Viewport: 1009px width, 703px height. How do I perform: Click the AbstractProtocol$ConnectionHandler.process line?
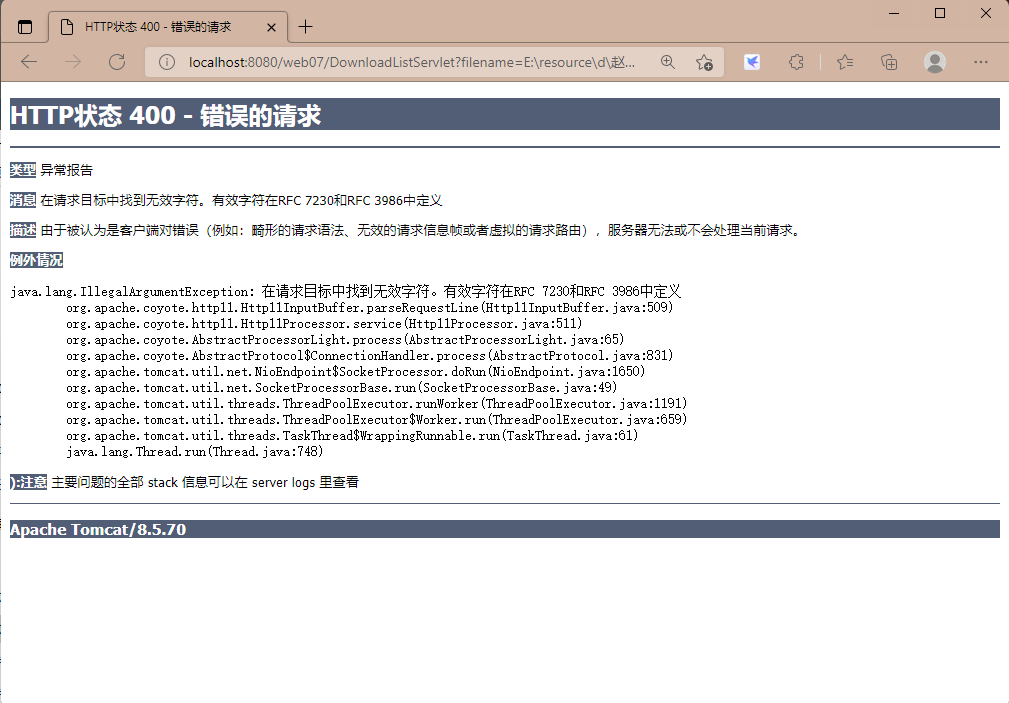369,356
